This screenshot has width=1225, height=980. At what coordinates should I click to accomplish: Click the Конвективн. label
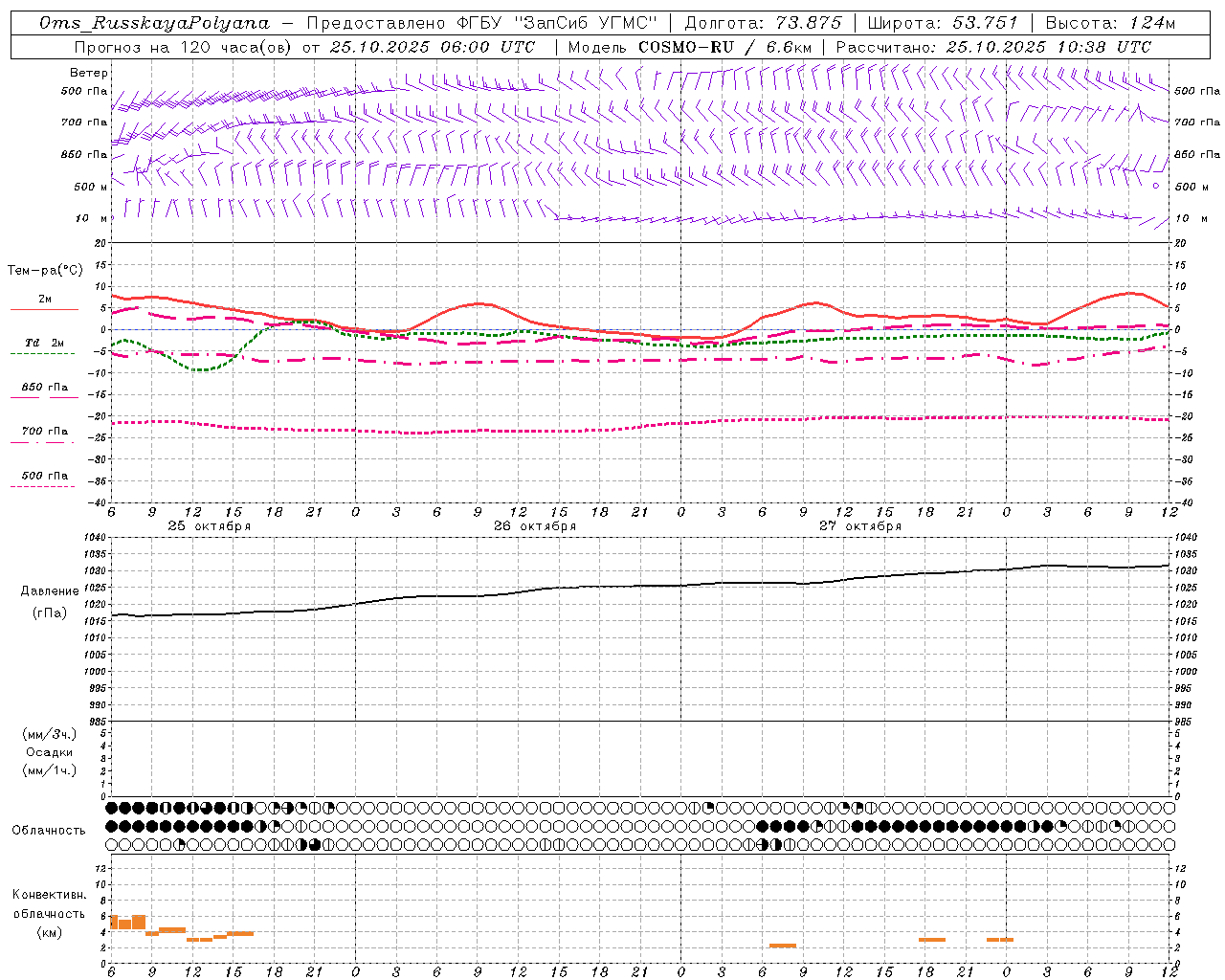[50, 895]
